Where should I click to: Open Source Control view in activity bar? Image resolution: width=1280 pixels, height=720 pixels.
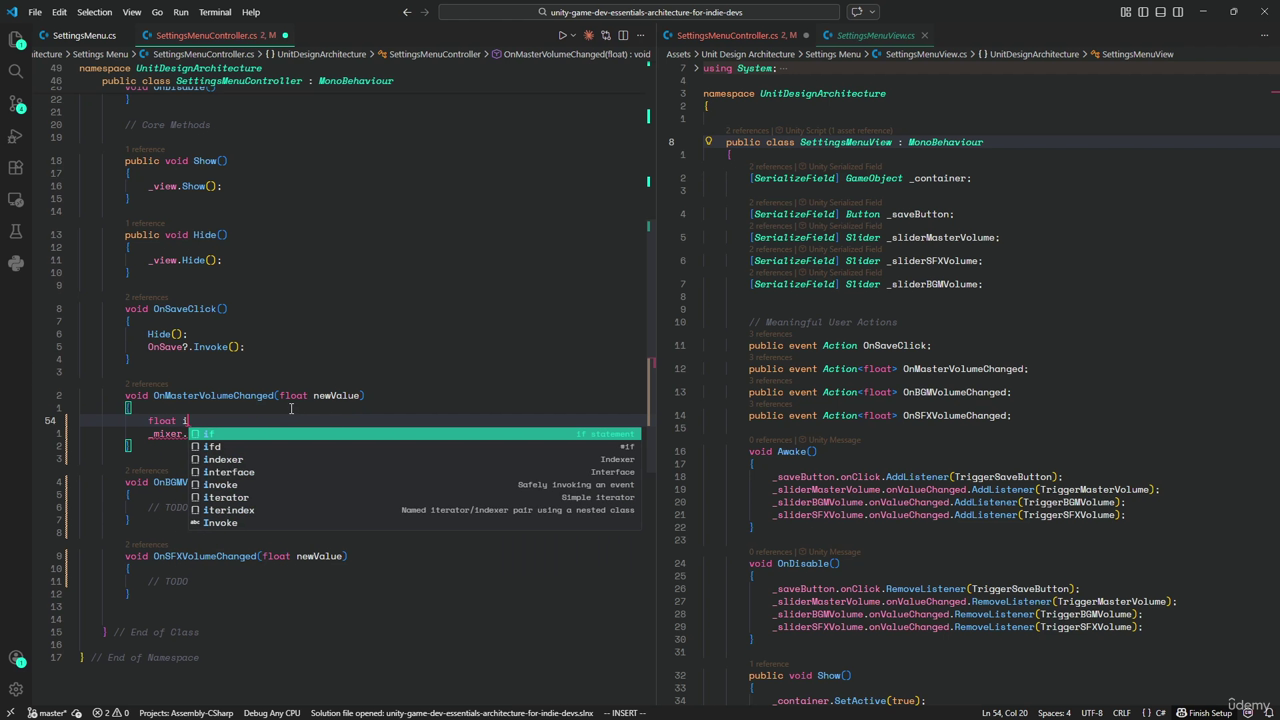point(15,104)
